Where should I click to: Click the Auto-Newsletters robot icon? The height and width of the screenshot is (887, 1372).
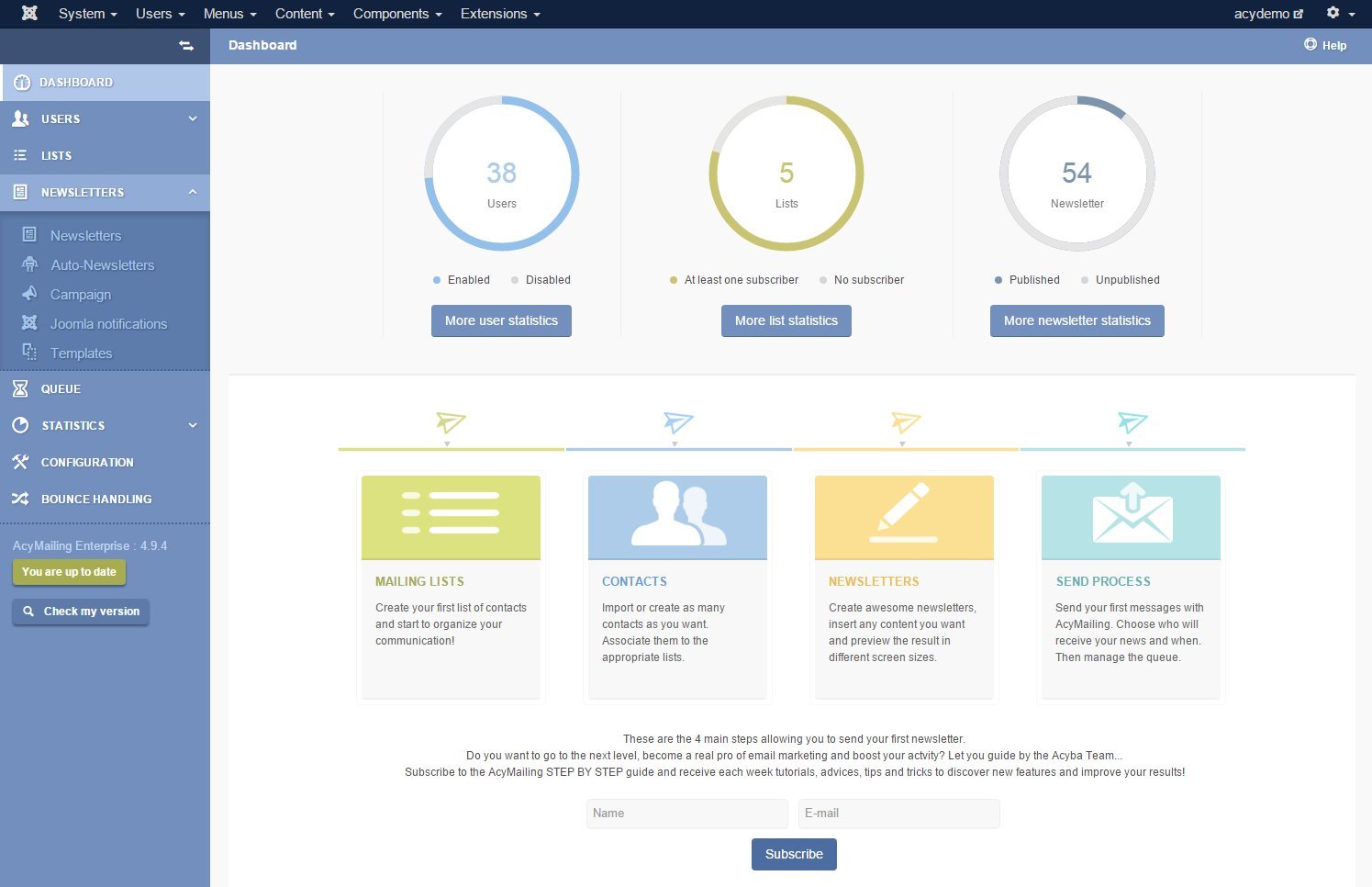tap(29, 264)
